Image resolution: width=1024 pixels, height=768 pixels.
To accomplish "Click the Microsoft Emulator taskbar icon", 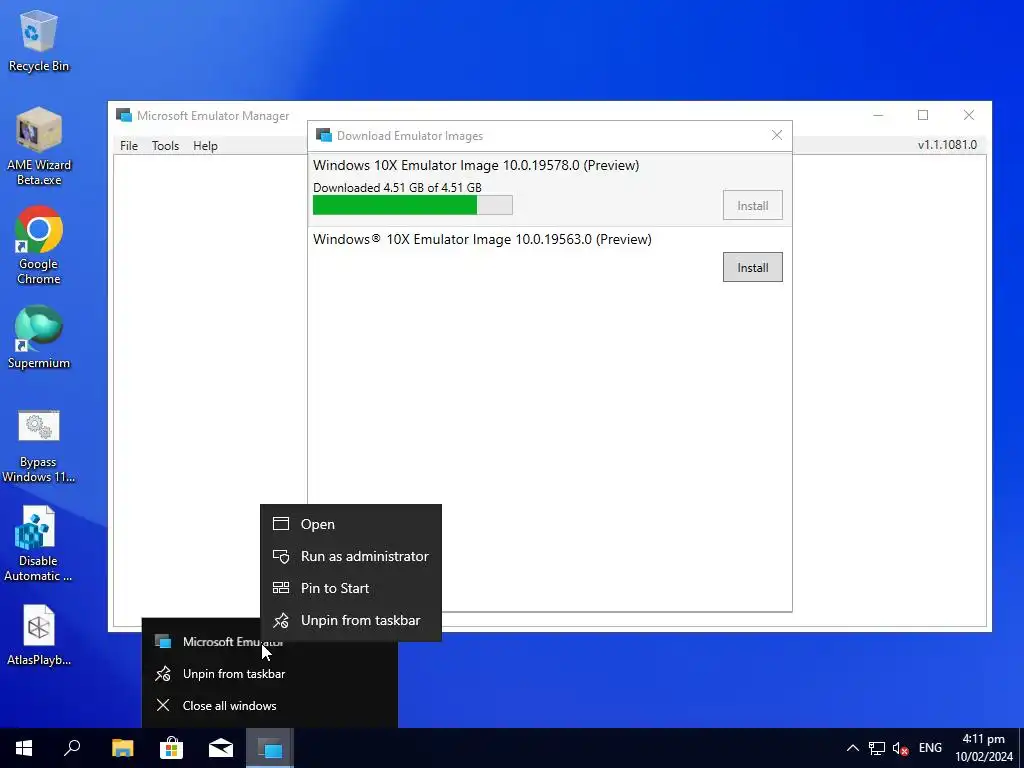I will tap(270, 748).
